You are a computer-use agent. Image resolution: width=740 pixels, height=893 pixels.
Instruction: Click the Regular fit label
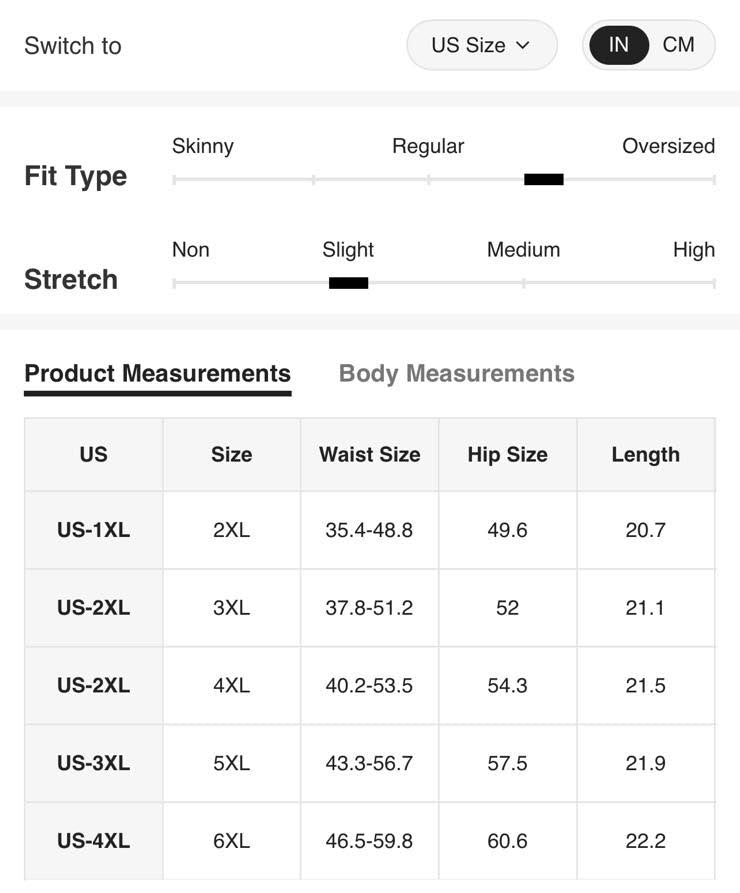(x=428, y=146)
